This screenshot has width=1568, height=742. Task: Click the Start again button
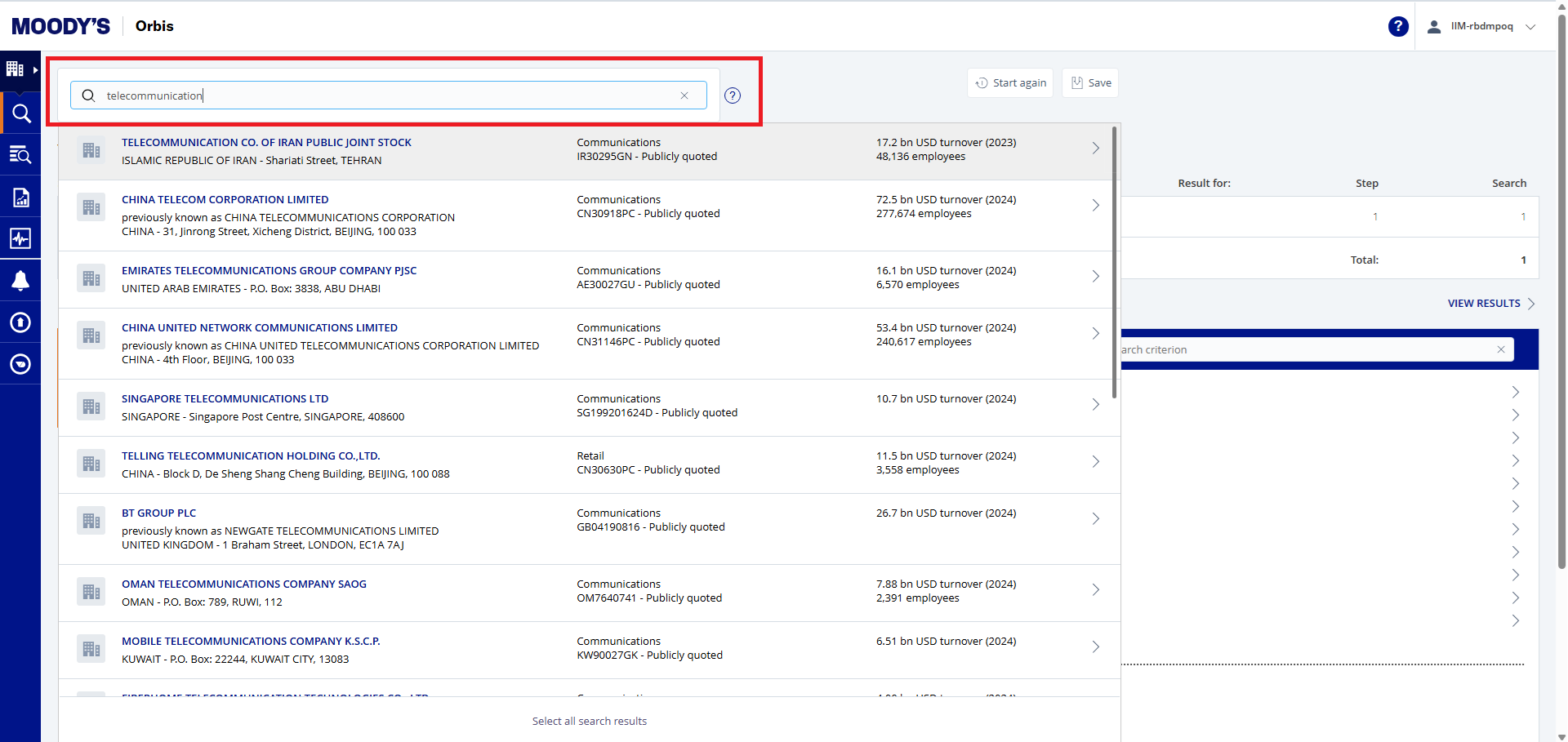pyautogui.click(x=1010, y=82)
